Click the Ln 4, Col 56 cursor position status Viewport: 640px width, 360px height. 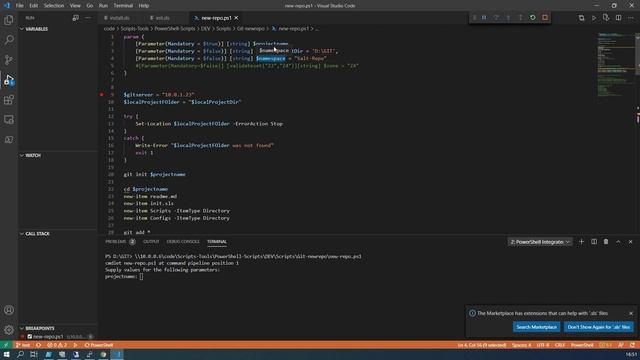(x=482, y=345)
